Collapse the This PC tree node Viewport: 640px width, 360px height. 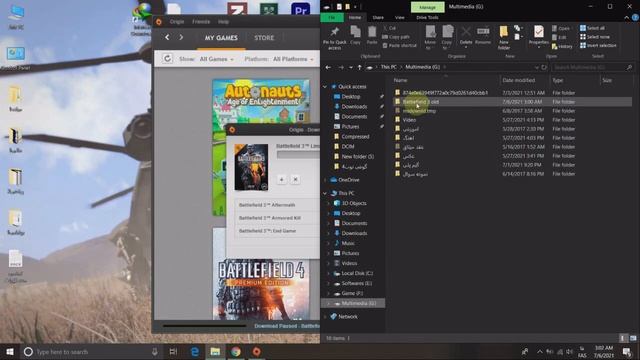(x=325, y=193)
